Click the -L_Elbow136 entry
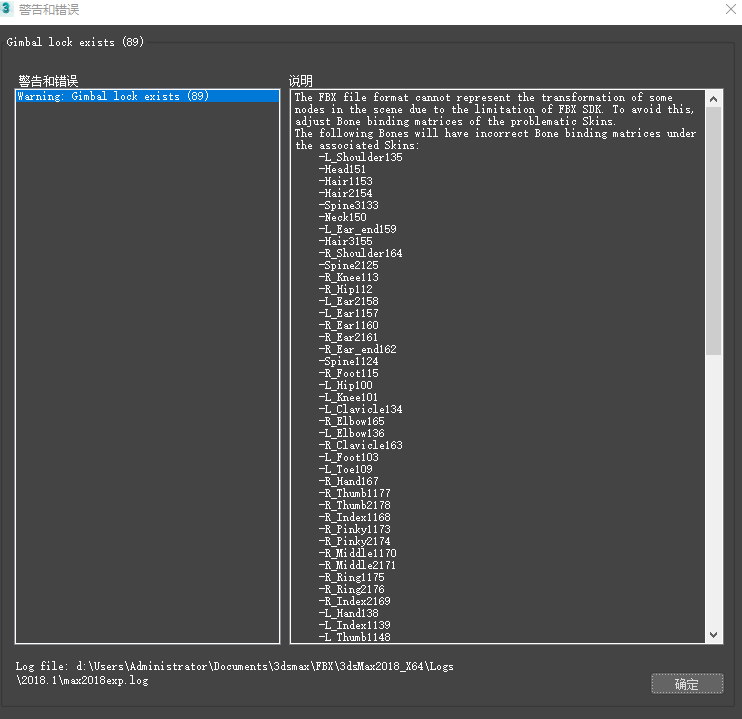Viewport: 742px width, 719px height. point(352,433)
